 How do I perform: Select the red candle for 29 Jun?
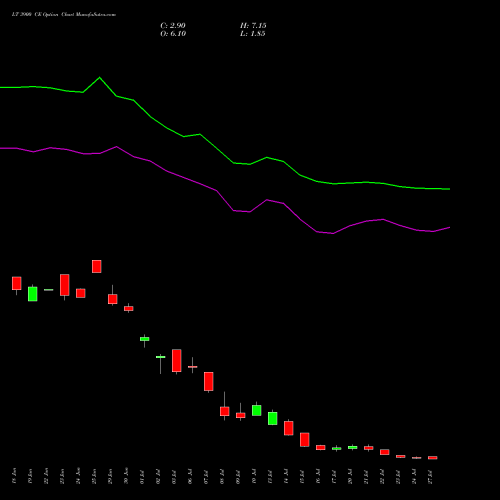[x=113, y=299]
